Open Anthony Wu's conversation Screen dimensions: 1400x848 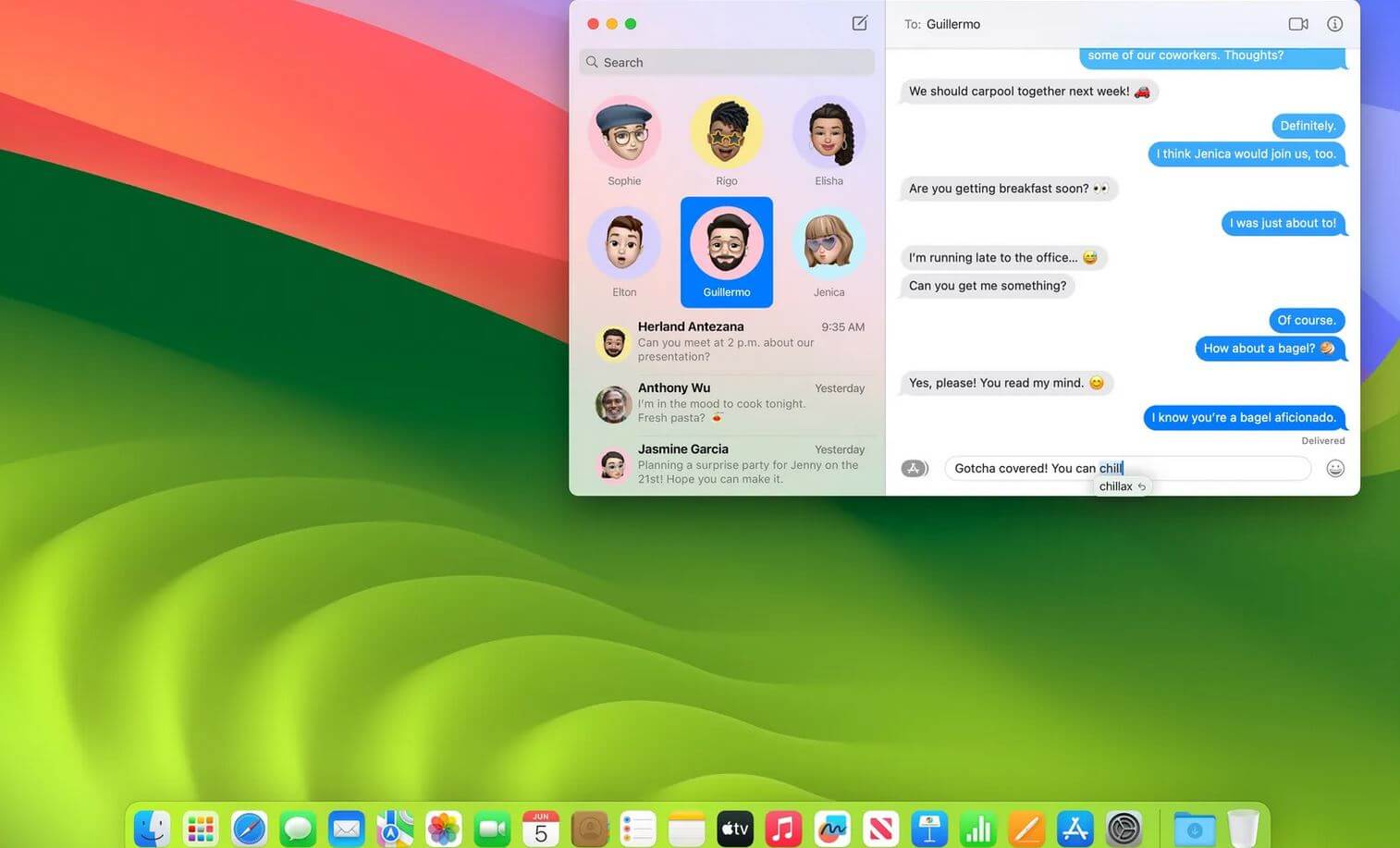coord(729,403)
